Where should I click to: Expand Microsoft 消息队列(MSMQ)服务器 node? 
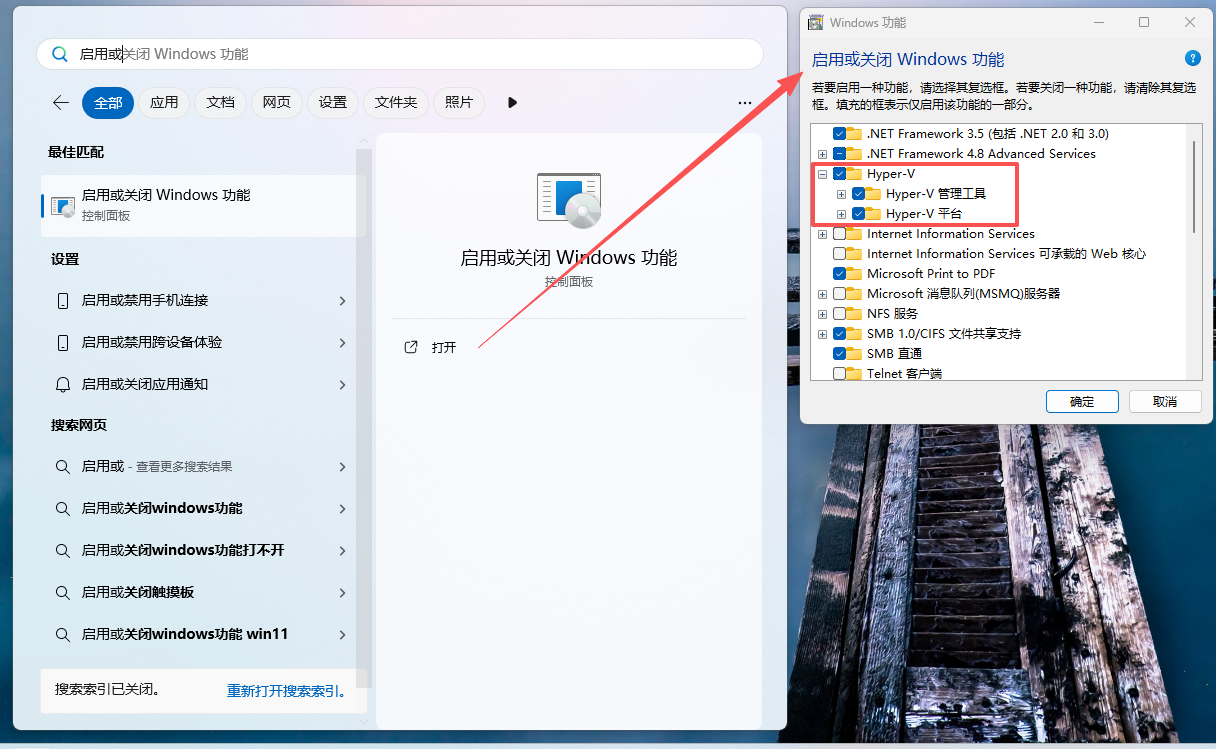[822, 294]
